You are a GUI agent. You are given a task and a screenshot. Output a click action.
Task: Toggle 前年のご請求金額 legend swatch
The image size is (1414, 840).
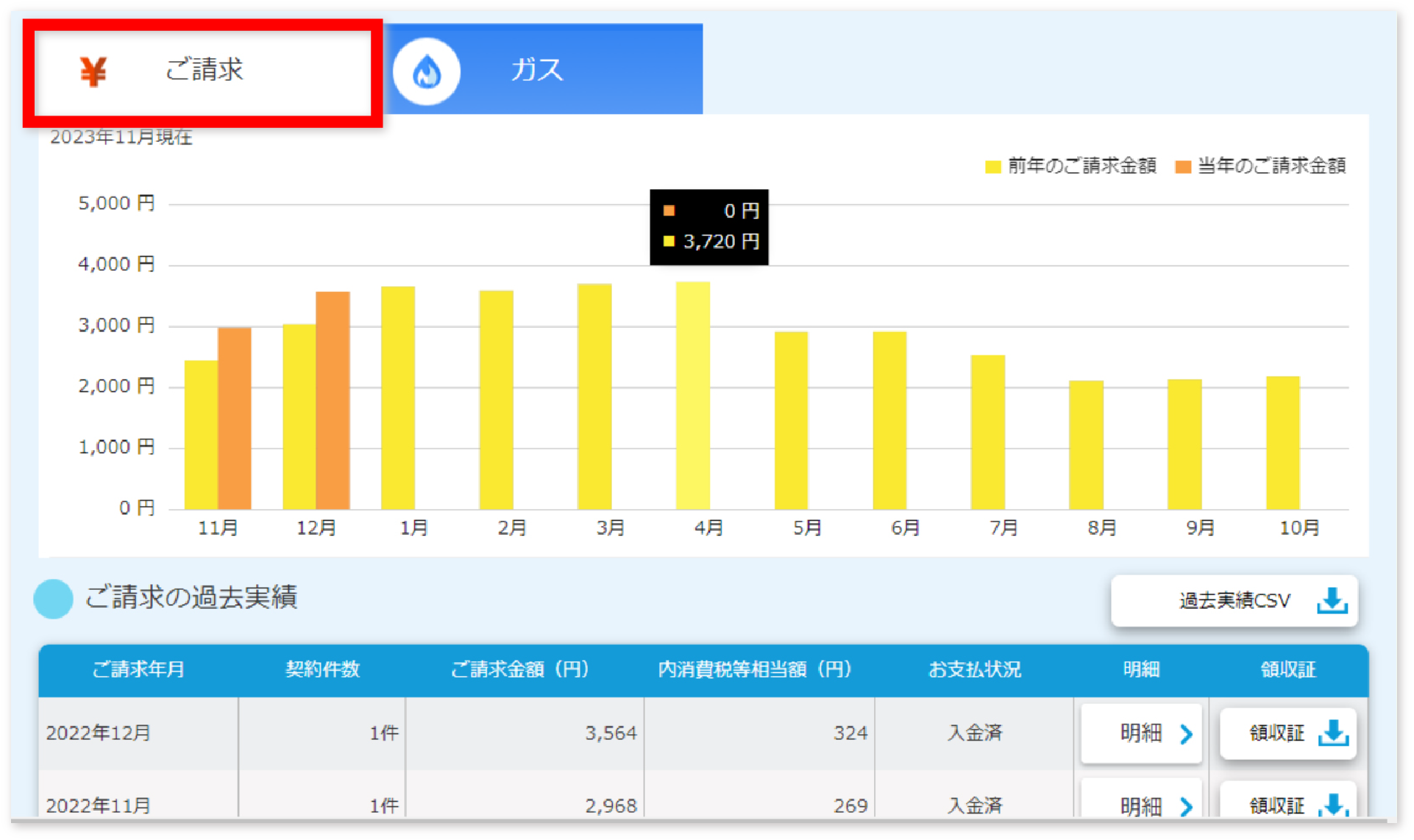tap(992, 167)
